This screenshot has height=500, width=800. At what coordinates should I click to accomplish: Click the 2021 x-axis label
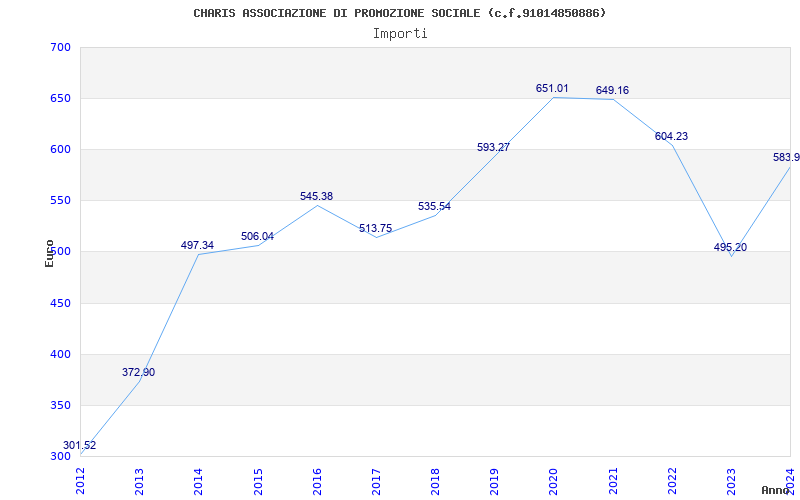click(x=613, y=481)
